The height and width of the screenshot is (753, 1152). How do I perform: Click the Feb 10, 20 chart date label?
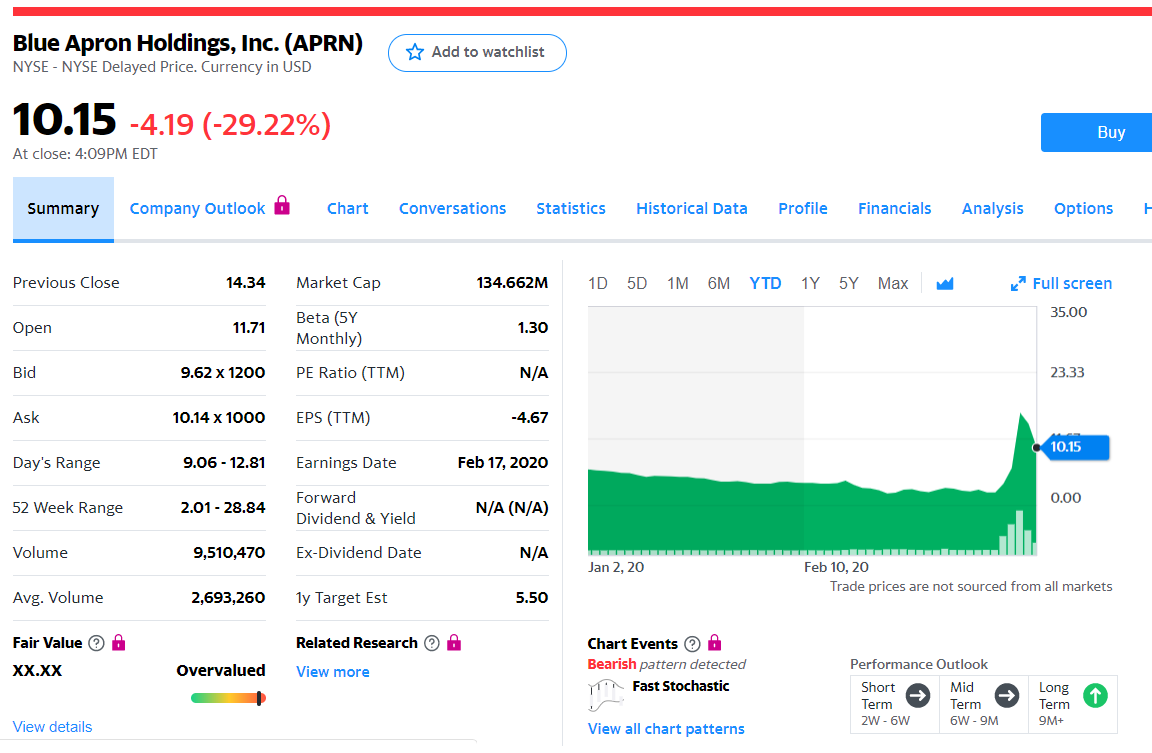(x=836, y=567)
